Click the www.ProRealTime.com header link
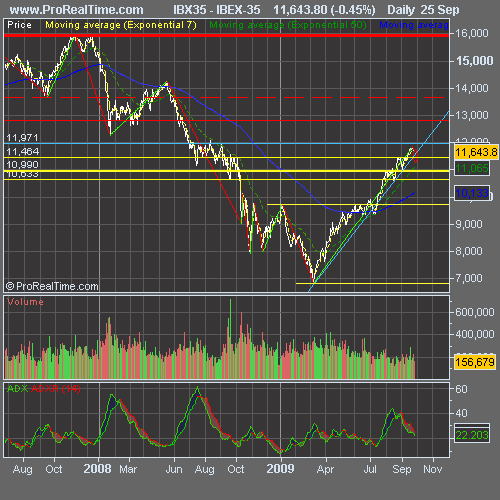Viewport: 500px width, 500px height. (x=76, y=10)
